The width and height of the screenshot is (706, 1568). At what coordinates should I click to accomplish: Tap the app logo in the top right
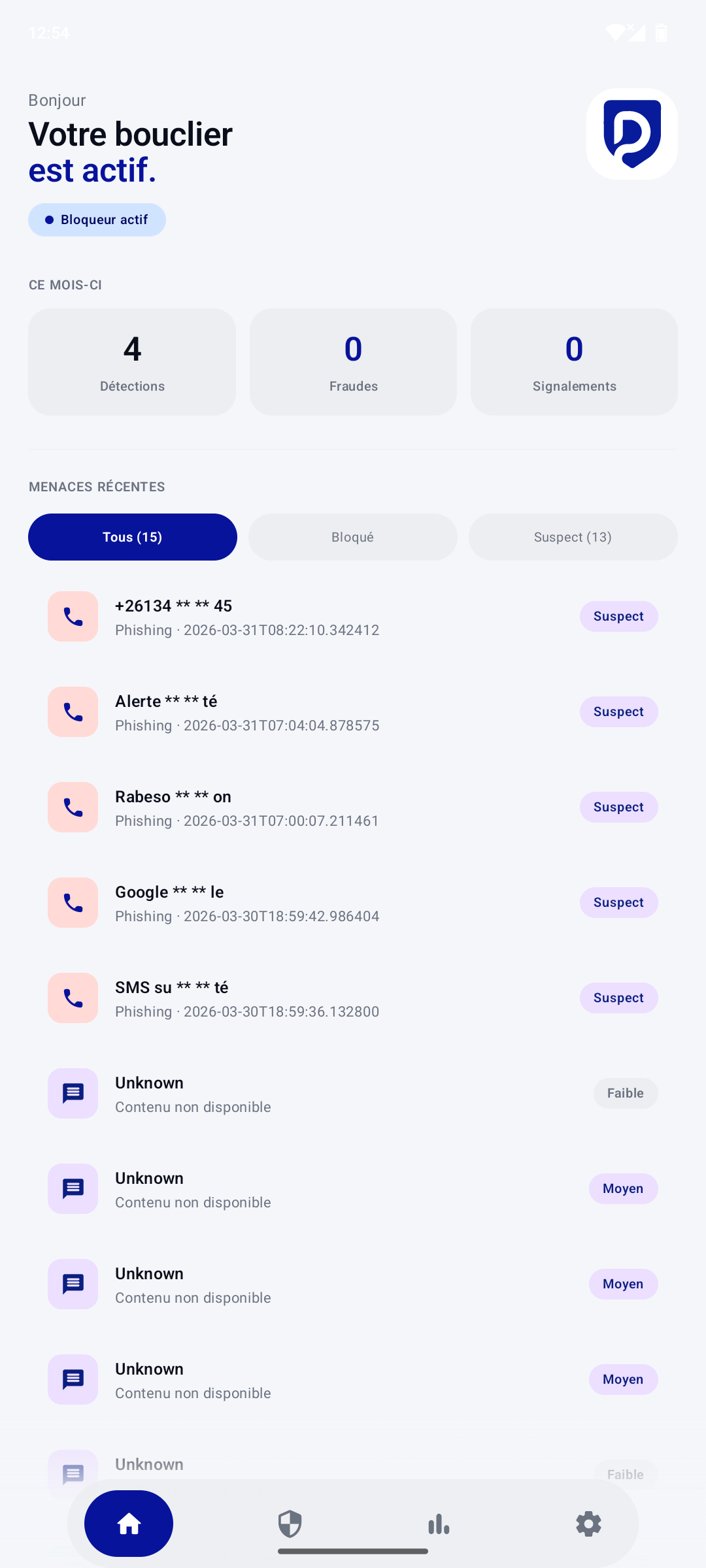(x=631, y=133)
